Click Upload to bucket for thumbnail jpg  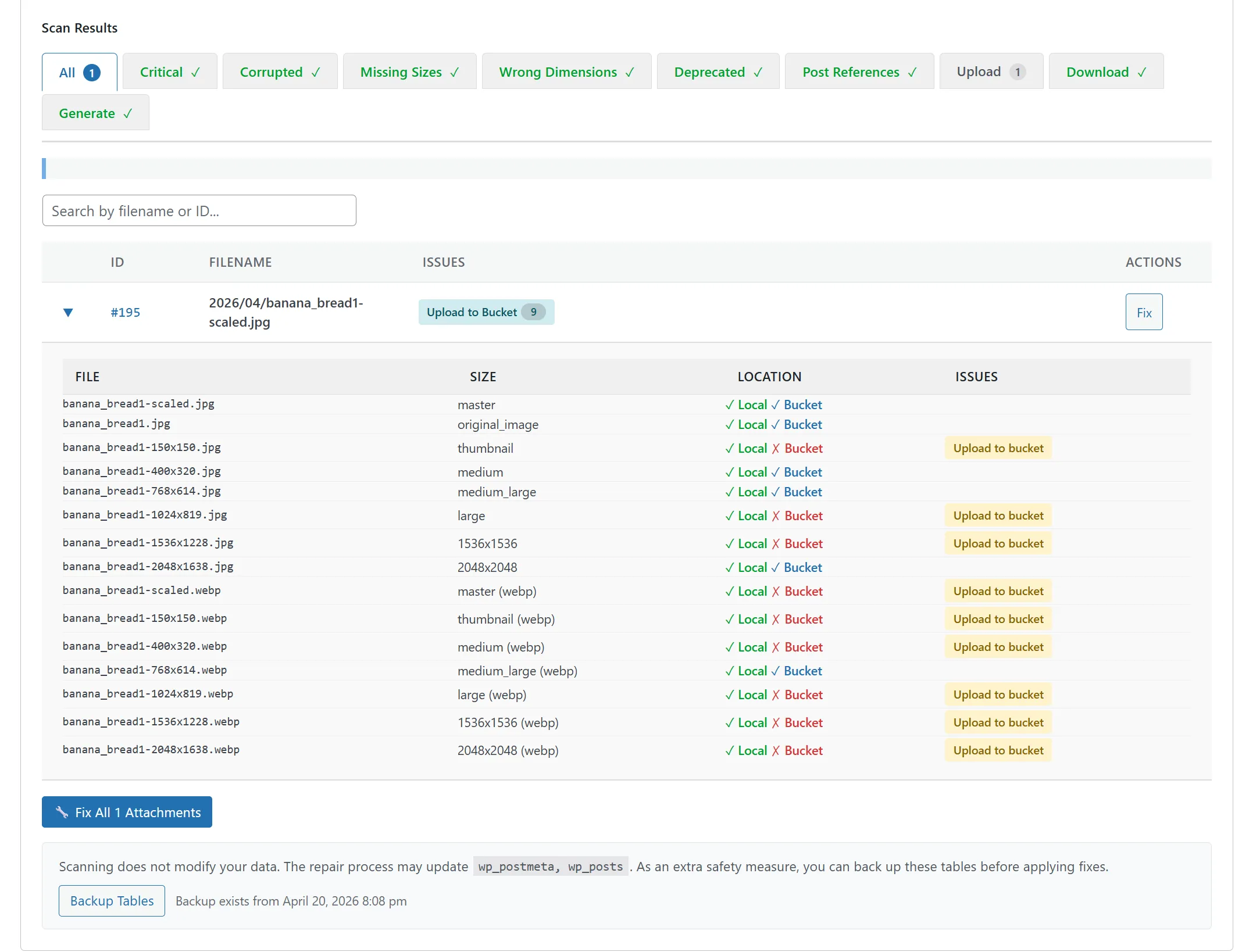coord(998,448)
